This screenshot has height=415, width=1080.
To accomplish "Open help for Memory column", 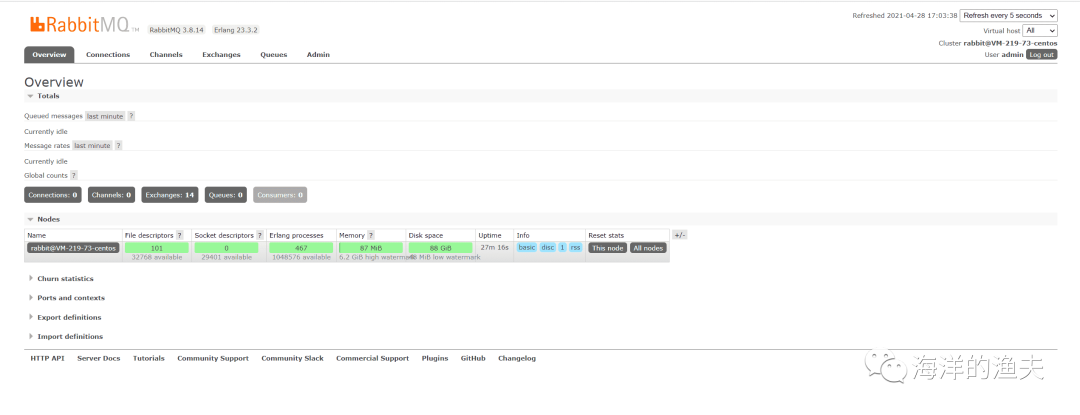I will click(x=371, y=235).
